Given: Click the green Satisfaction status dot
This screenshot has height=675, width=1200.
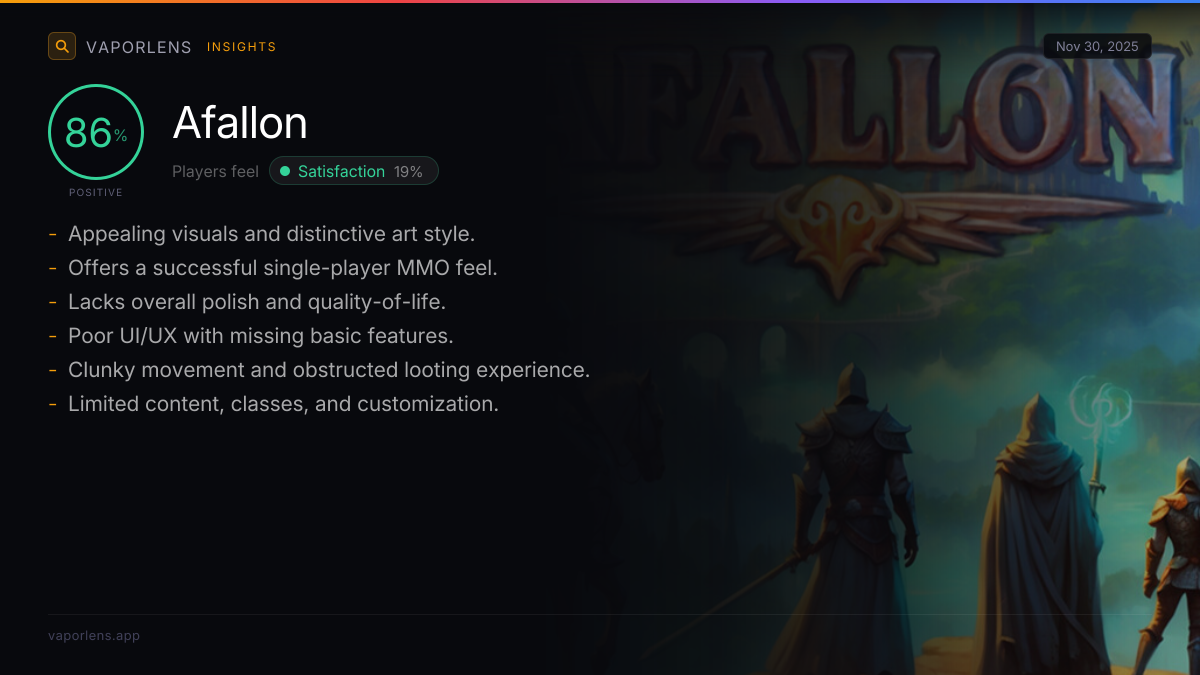Looking at the screenshot, I should point(285,172).
